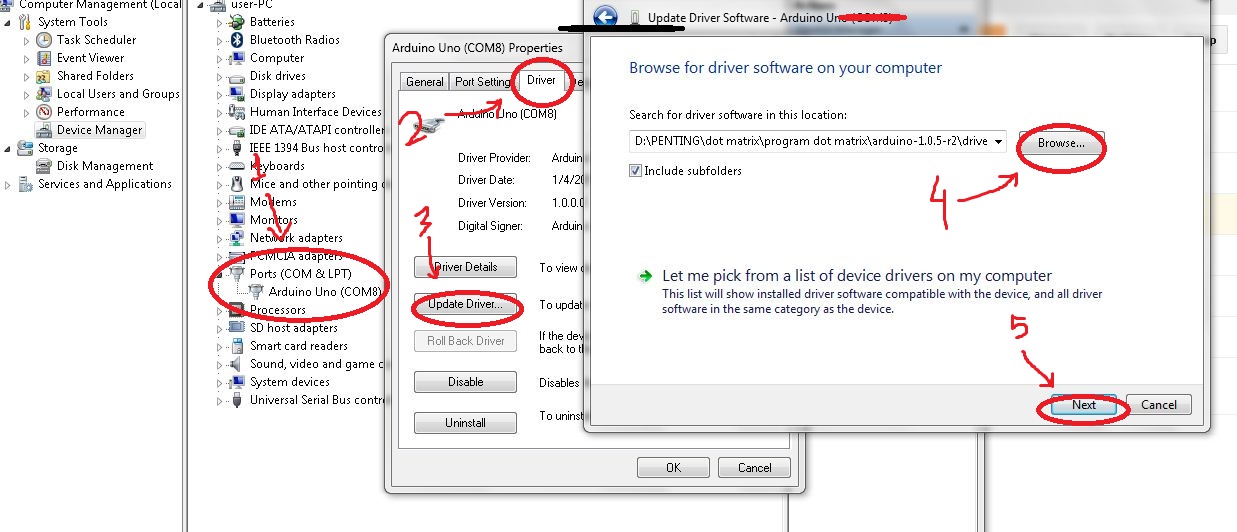
Task: Click the Smart card readers icon
Action: coord(237,346)
